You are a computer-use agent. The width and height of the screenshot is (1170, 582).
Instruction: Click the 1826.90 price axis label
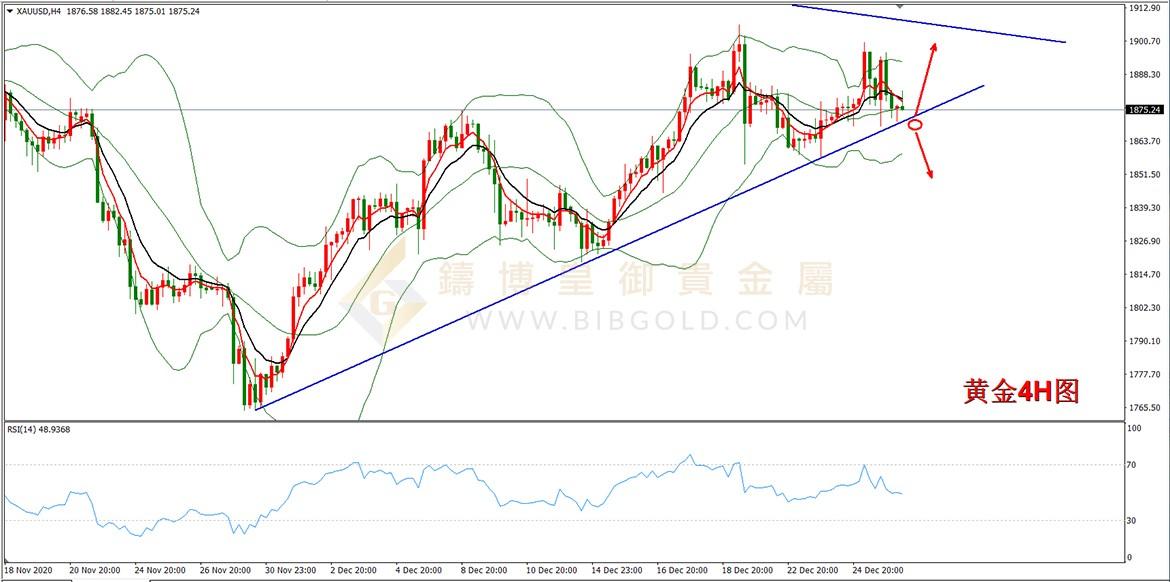point(1144,242)
